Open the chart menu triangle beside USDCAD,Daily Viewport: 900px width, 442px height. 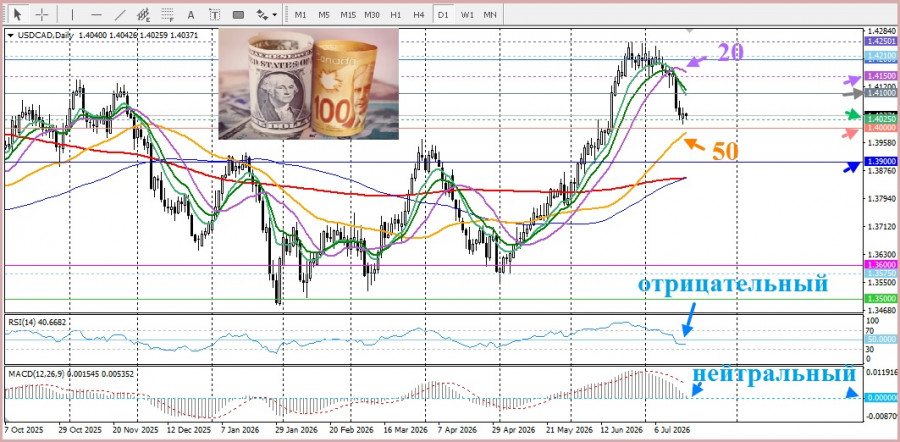click(x=10, y=35)
